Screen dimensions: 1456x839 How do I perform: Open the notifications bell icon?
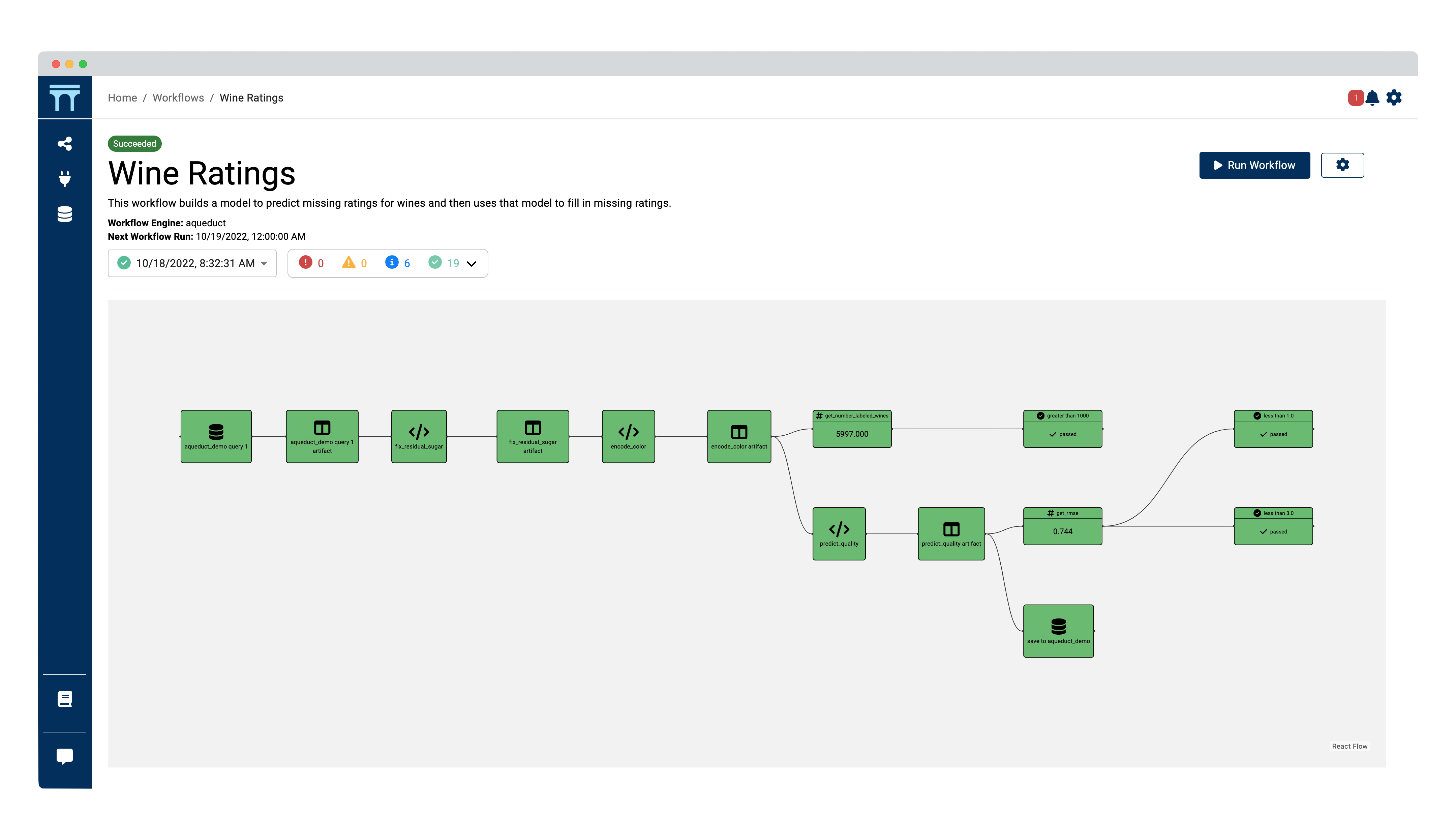(x=1372, y=97)
